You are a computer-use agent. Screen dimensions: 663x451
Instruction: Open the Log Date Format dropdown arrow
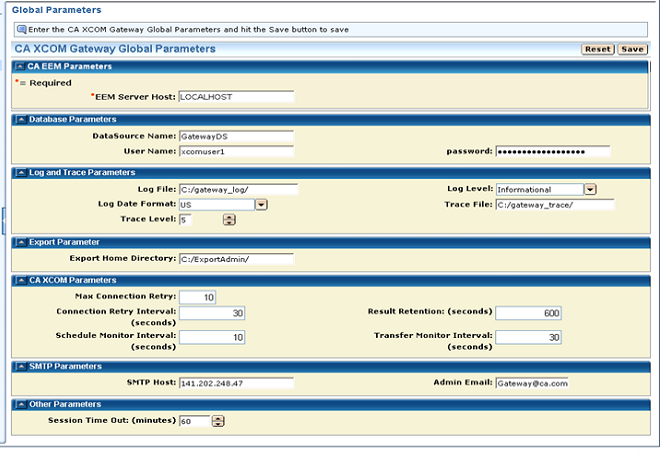click(x=261, y=205)
